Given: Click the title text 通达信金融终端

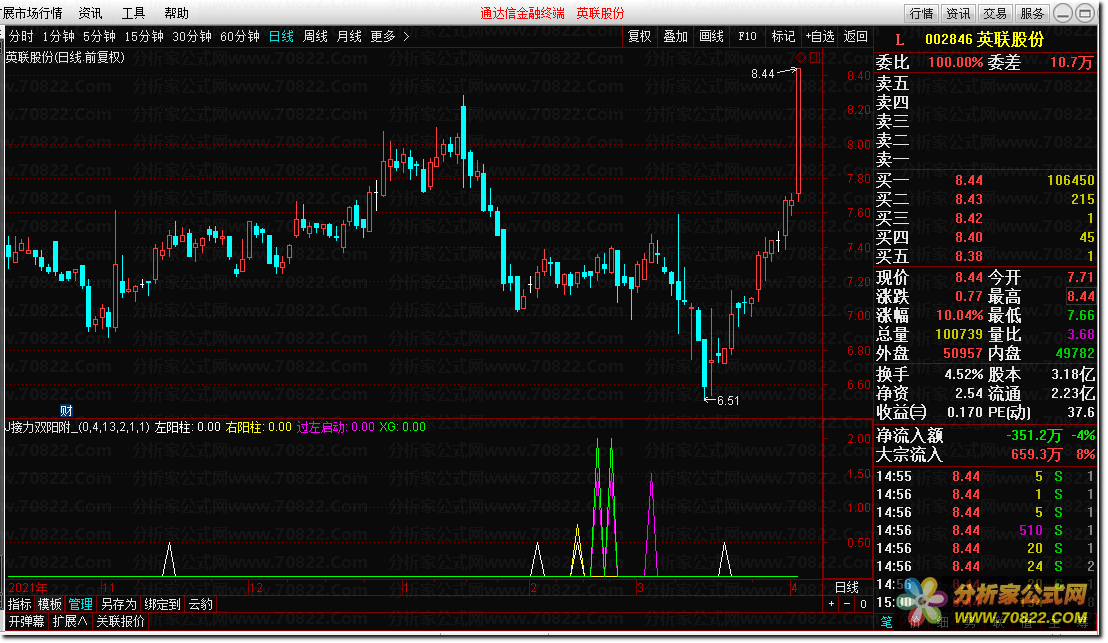Looking at the screenshot, I should click(522, 13).
